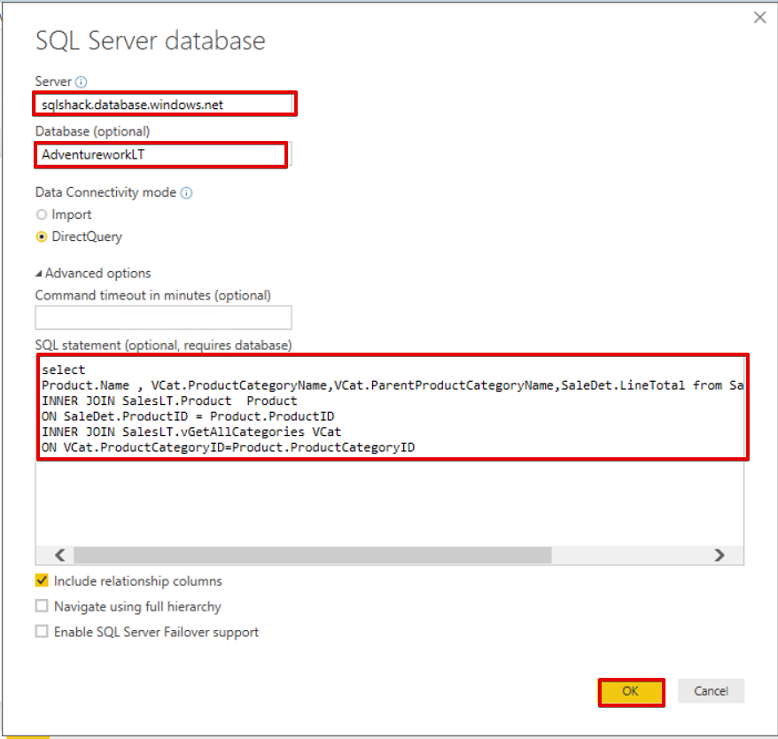Click the Server info icon
Image resolution: width=778 pixels, height=739 pixels.
tap(82, 82)
